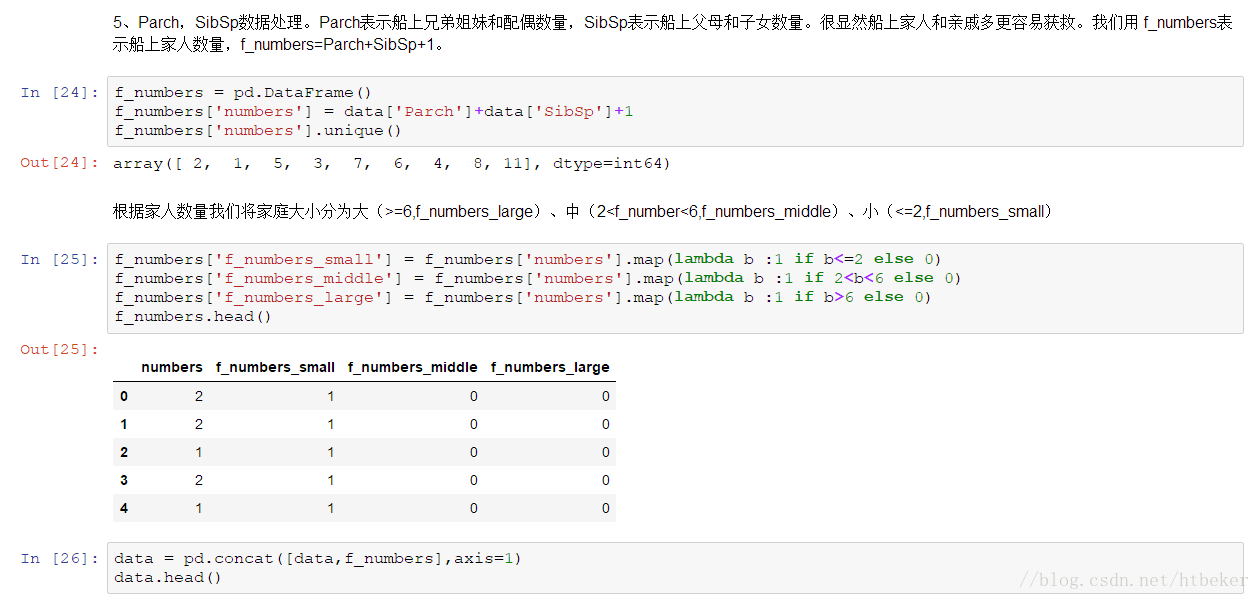The height and width of the screenshot is (600, 1260).
Task: Click the 'f_numbers_middle' column header
Action: [412, 368]
